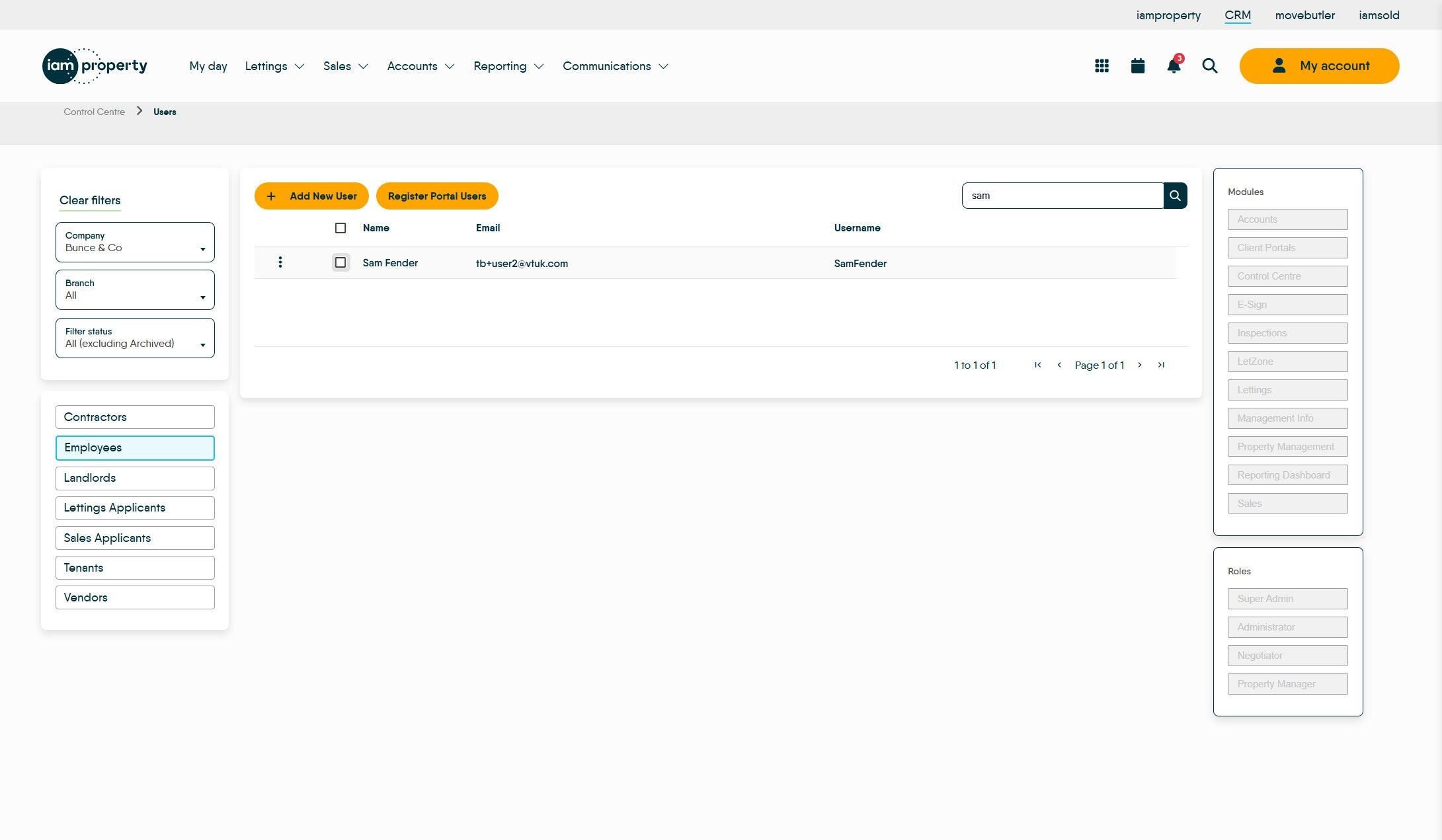Click the user search input field

1062,196
